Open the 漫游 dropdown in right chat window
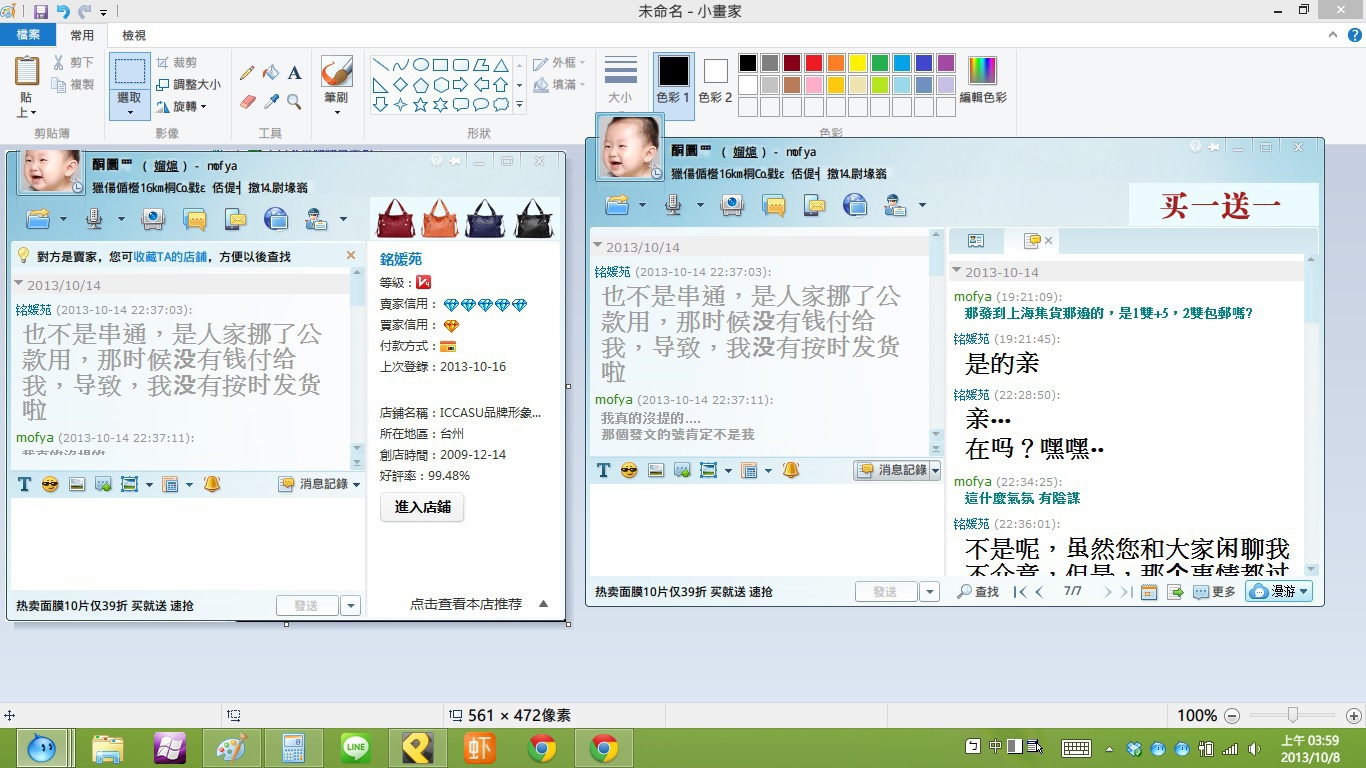1366x768 pixels. pos(1279,592)
